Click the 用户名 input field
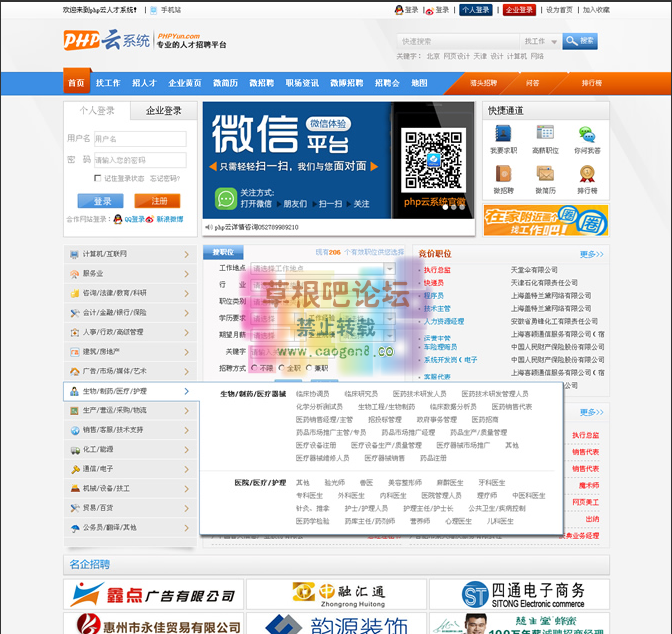 (x=140, y=139)
